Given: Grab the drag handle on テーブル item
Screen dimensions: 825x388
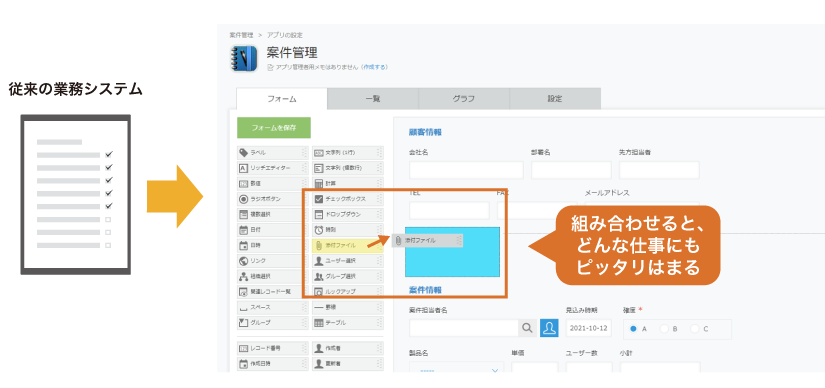Looking at the screenshot, I should tap(379, 322).
